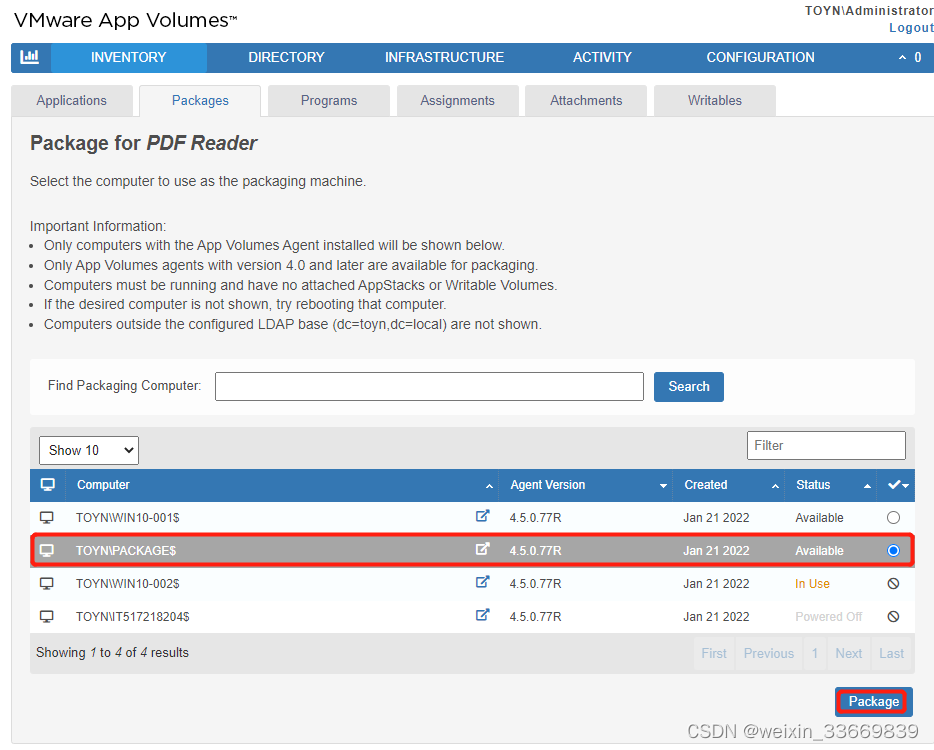Open external link icon for TOYN\WIN10-002$

pos(482,581)
